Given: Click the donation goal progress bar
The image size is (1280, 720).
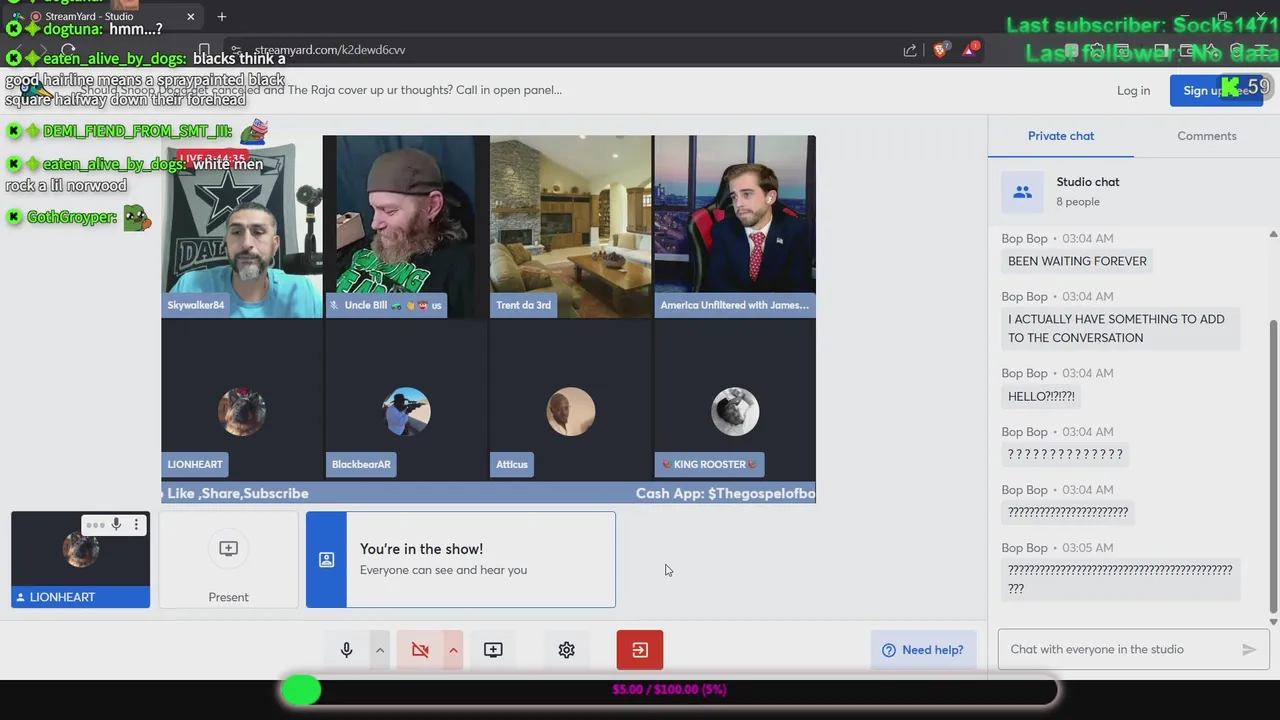Looking at the screenshot, I should pos(669,689).
